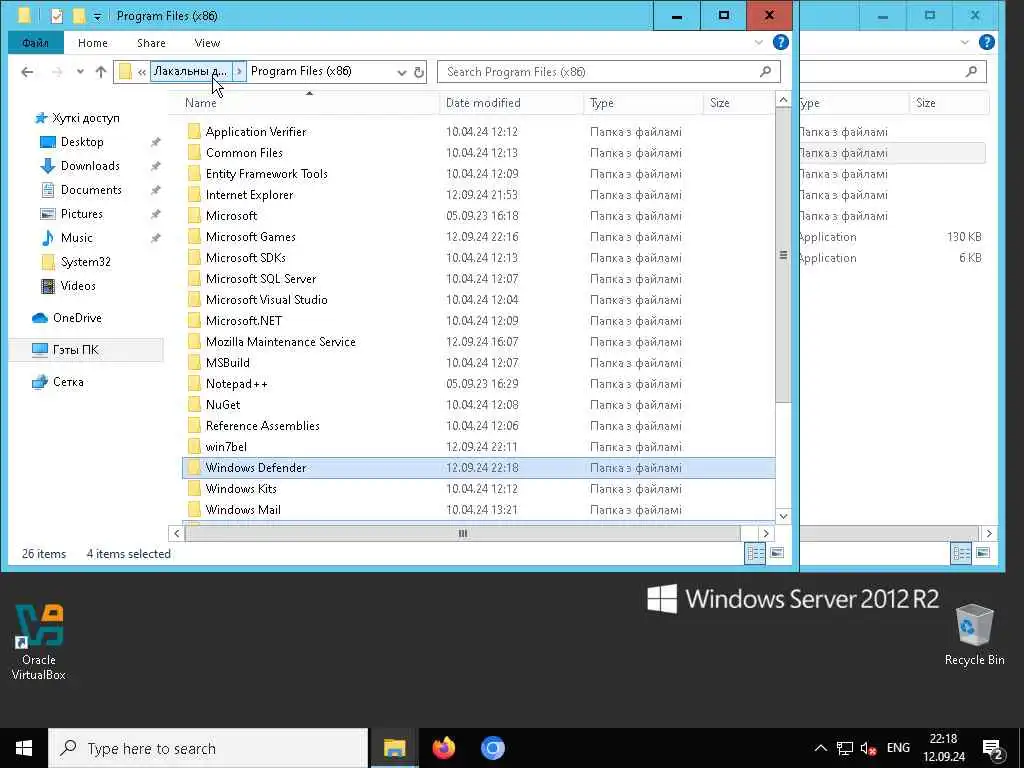Select the Notepad++ folder
1024x768 pixels.
point(236,383)
